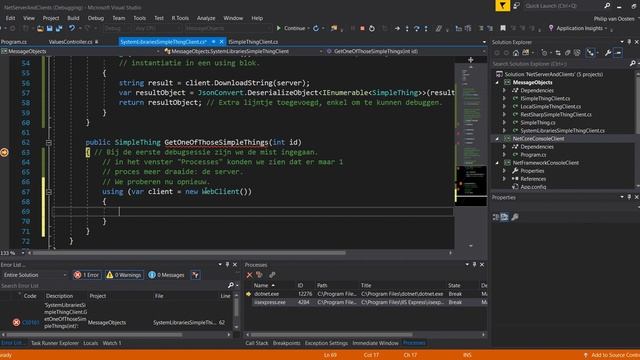Pin the Processes panel

click(x=474, y=264)
